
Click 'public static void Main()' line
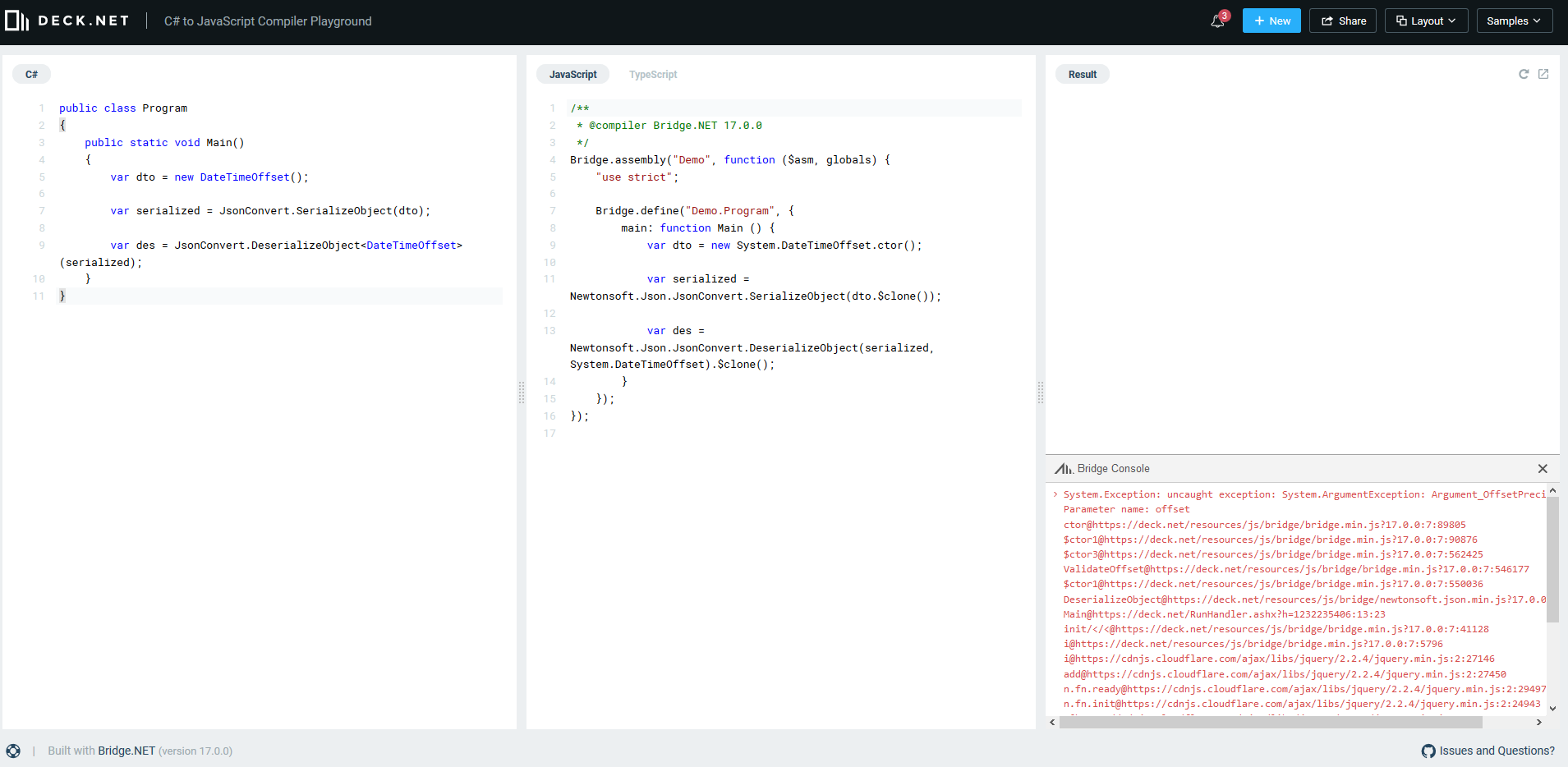pyautogui.click(x=164, y=143)
